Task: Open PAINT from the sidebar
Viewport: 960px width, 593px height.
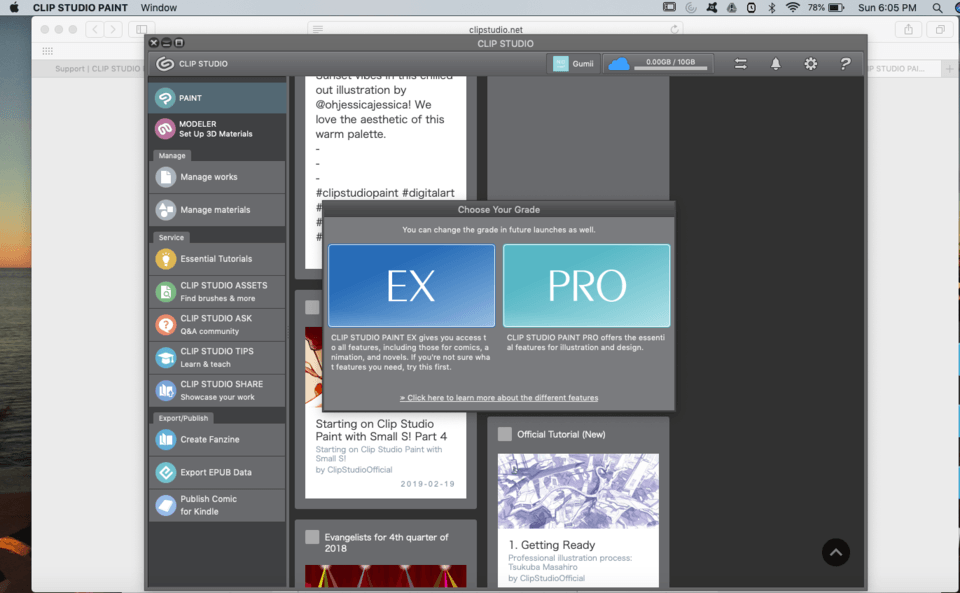Action: point(217,98)
